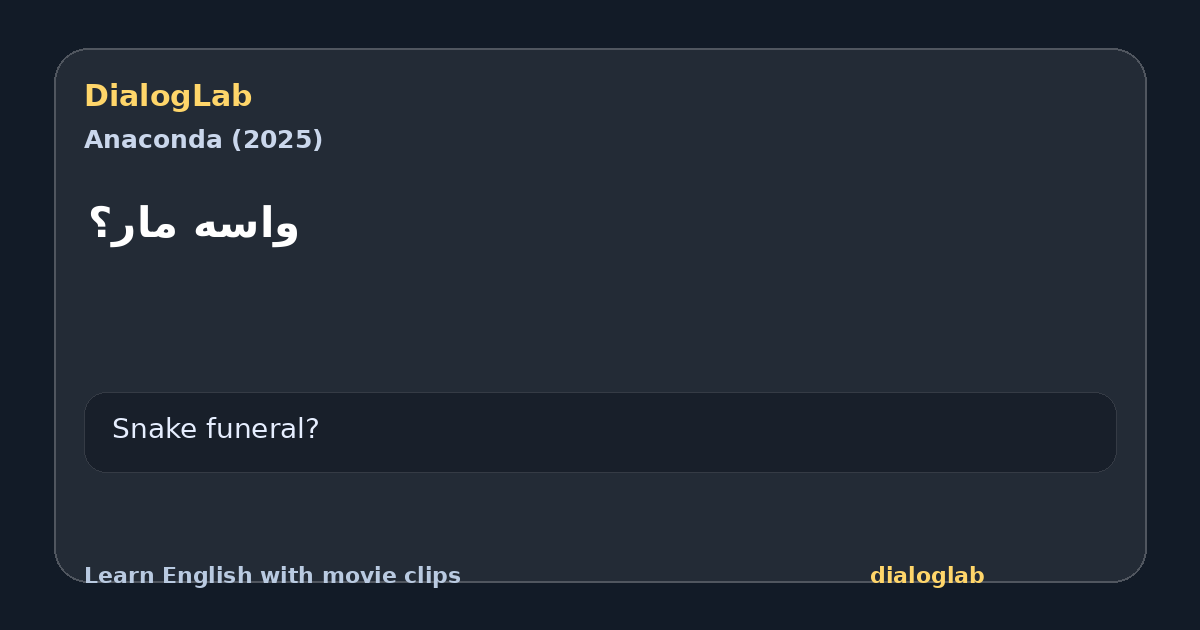Select the Persian phrase واسه مار؟
Viewport: 1200px width, 630px height.
point(193,224)
